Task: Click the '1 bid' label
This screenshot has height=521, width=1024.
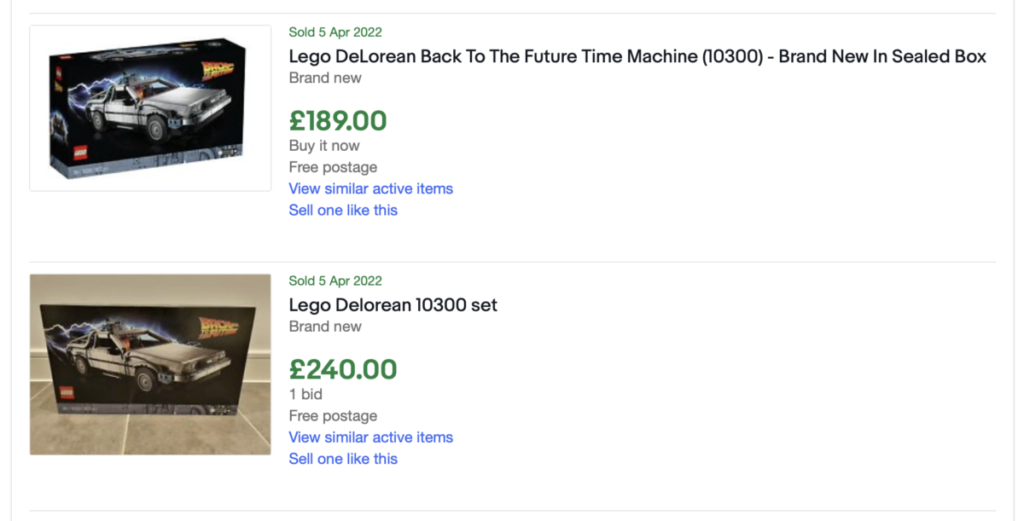Action: click(x=306, y=394)
